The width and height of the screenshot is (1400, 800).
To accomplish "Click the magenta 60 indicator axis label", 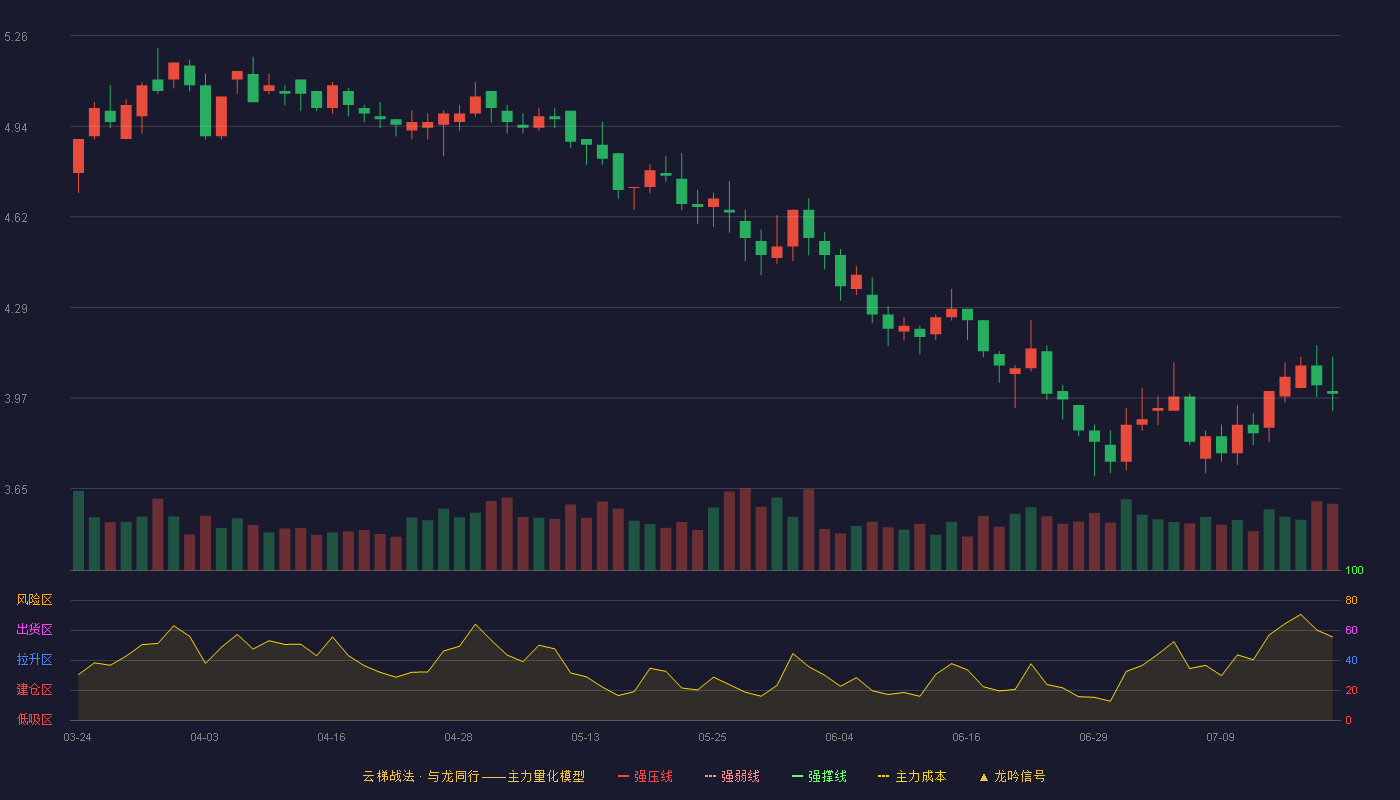I will (1351, 630).
